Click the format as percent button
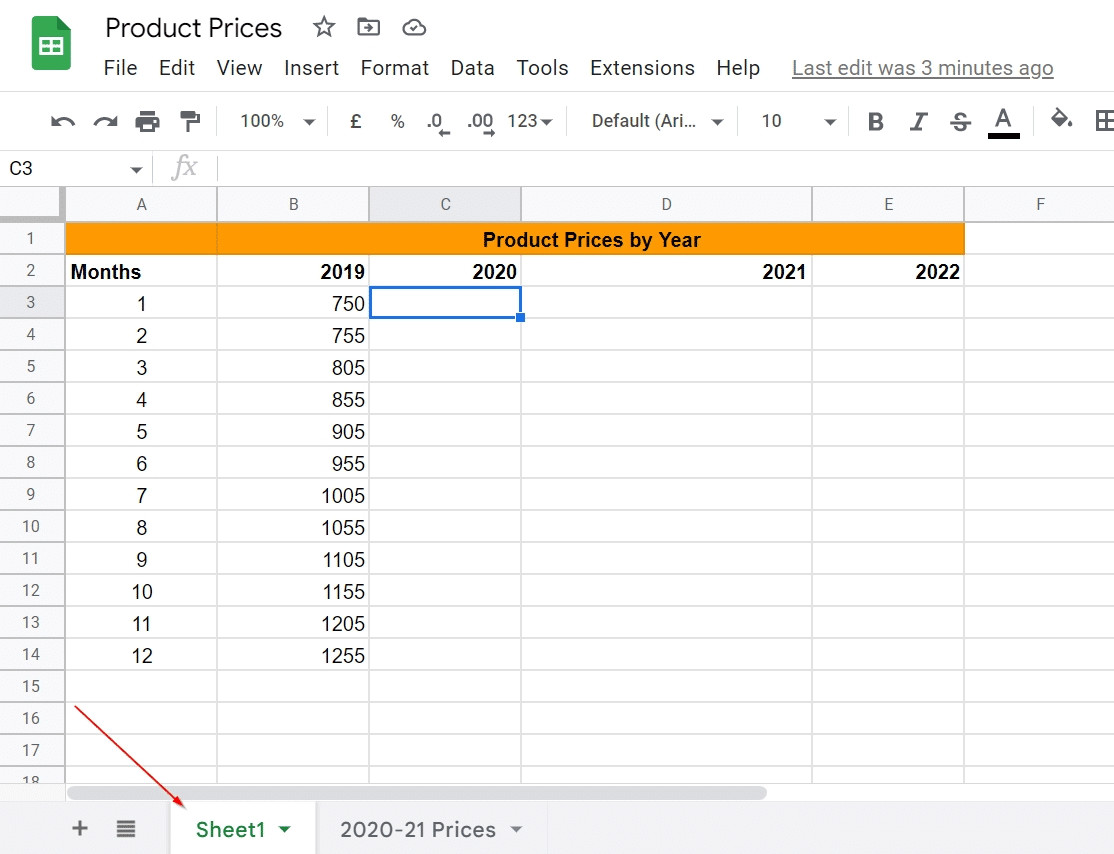1114x854 pixels. click(x=398, y=122)
